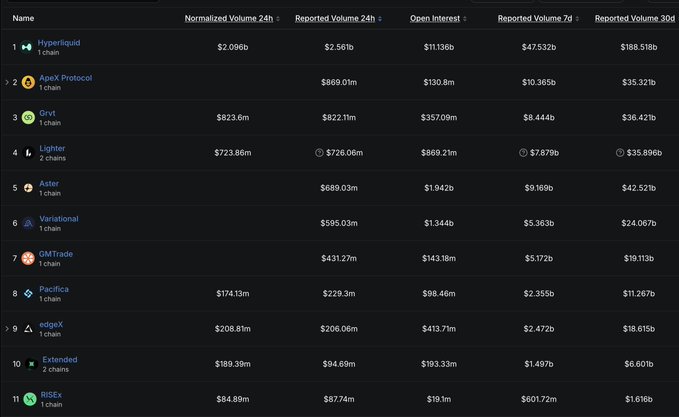Open the Variational protocol link
This screenshot has width=679, height=417.
59,219
